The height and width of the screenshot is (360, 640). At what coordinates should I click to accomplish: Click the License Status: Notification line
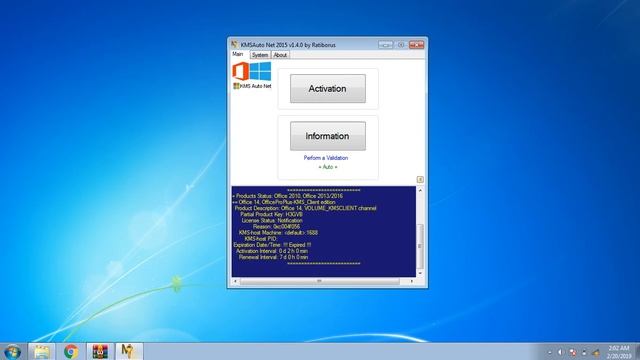(272, 220)
